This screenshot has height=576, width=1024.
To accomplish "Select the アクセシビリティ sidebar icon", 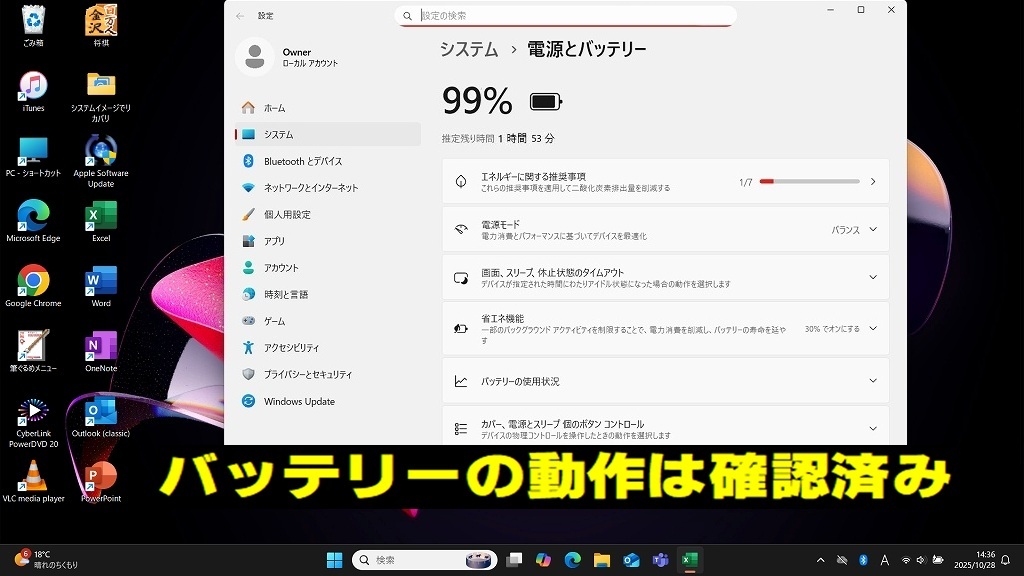I will click(x=248, y=347).
